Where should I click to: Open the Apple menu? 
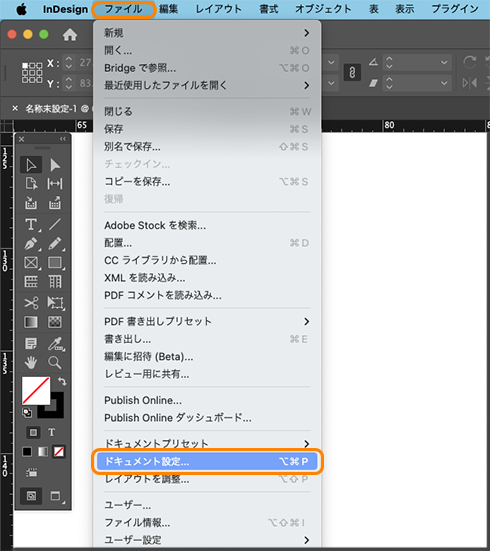tap(21, 9)
